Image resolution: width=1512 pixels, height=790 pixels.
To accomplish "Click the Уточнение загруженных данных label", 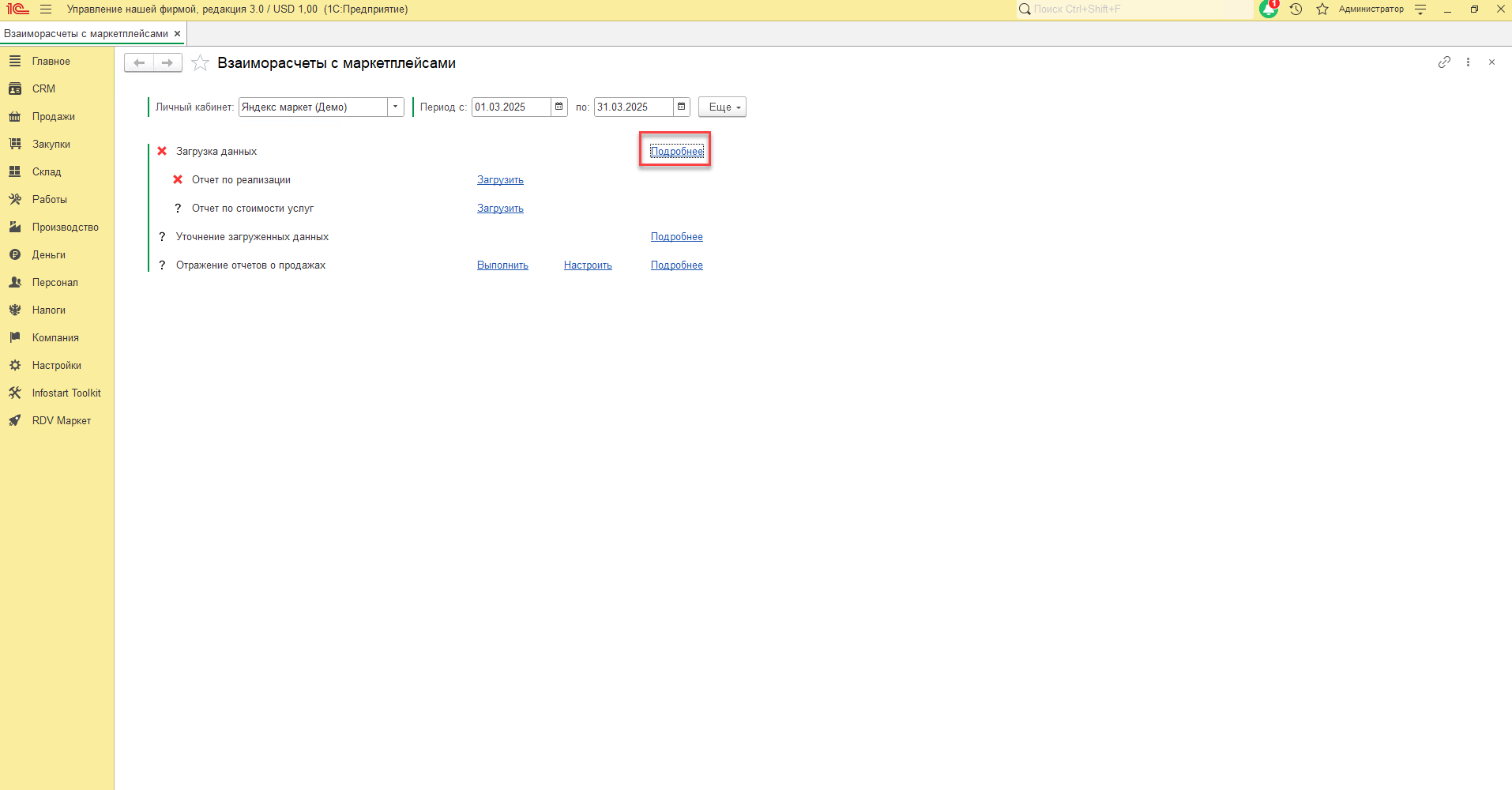I will [253, 237].
